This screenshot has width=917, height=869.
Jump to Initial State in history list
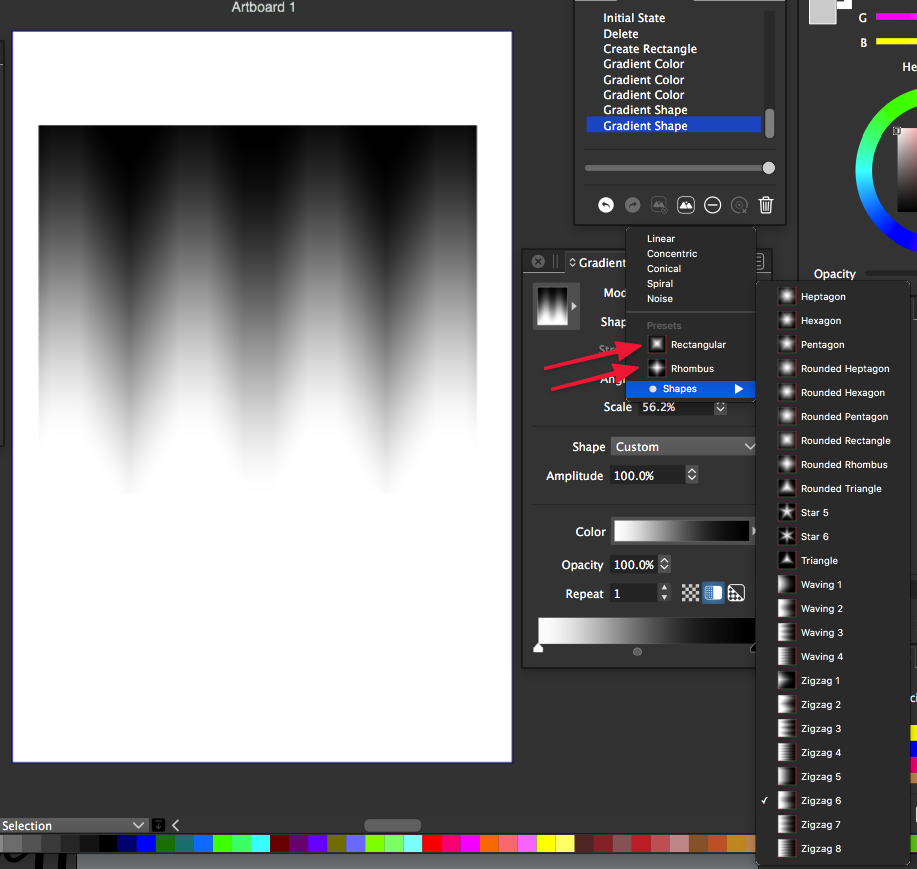click(633, 18)
